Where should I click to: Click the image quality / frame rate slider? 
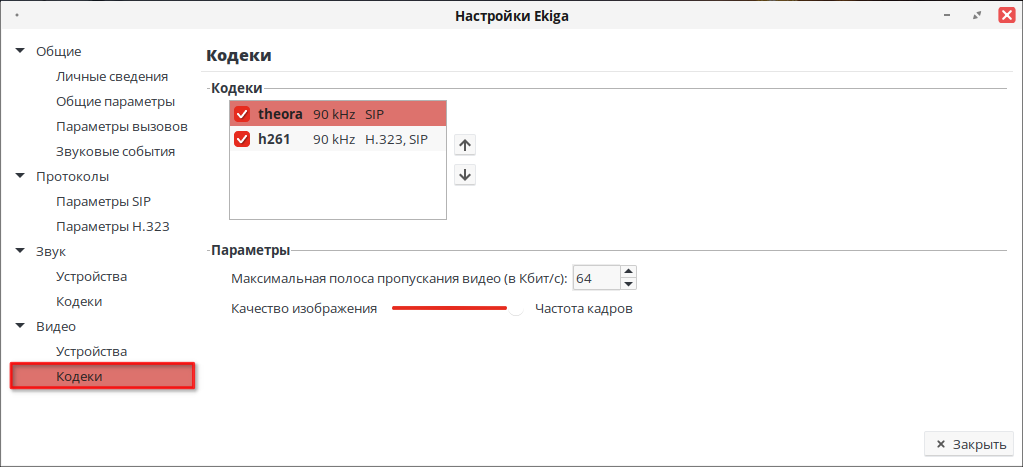[x=455, y=309]
